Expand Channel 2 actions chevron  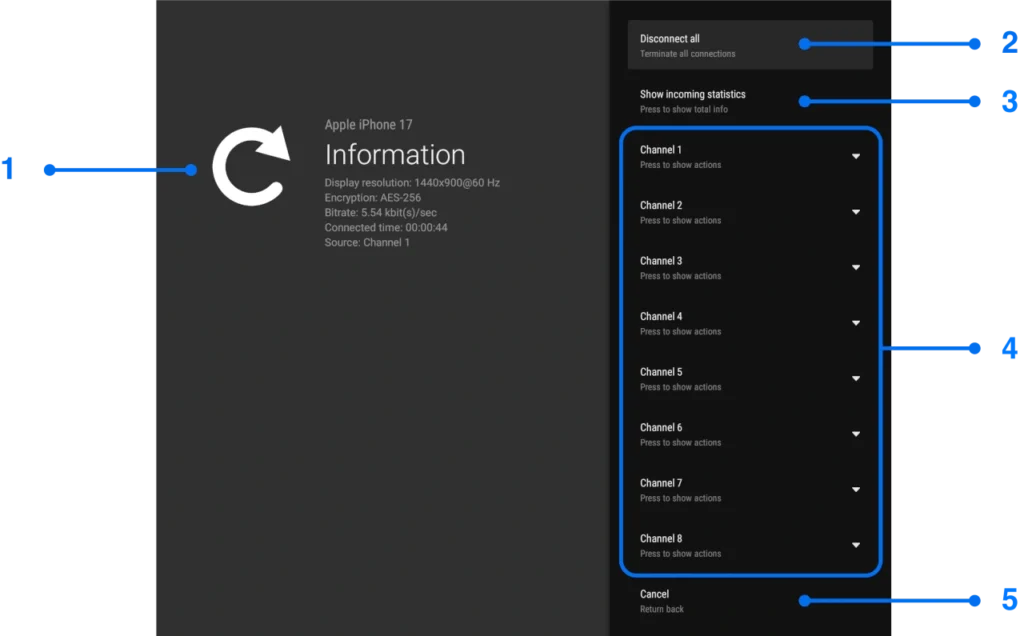tap(856, 212)
